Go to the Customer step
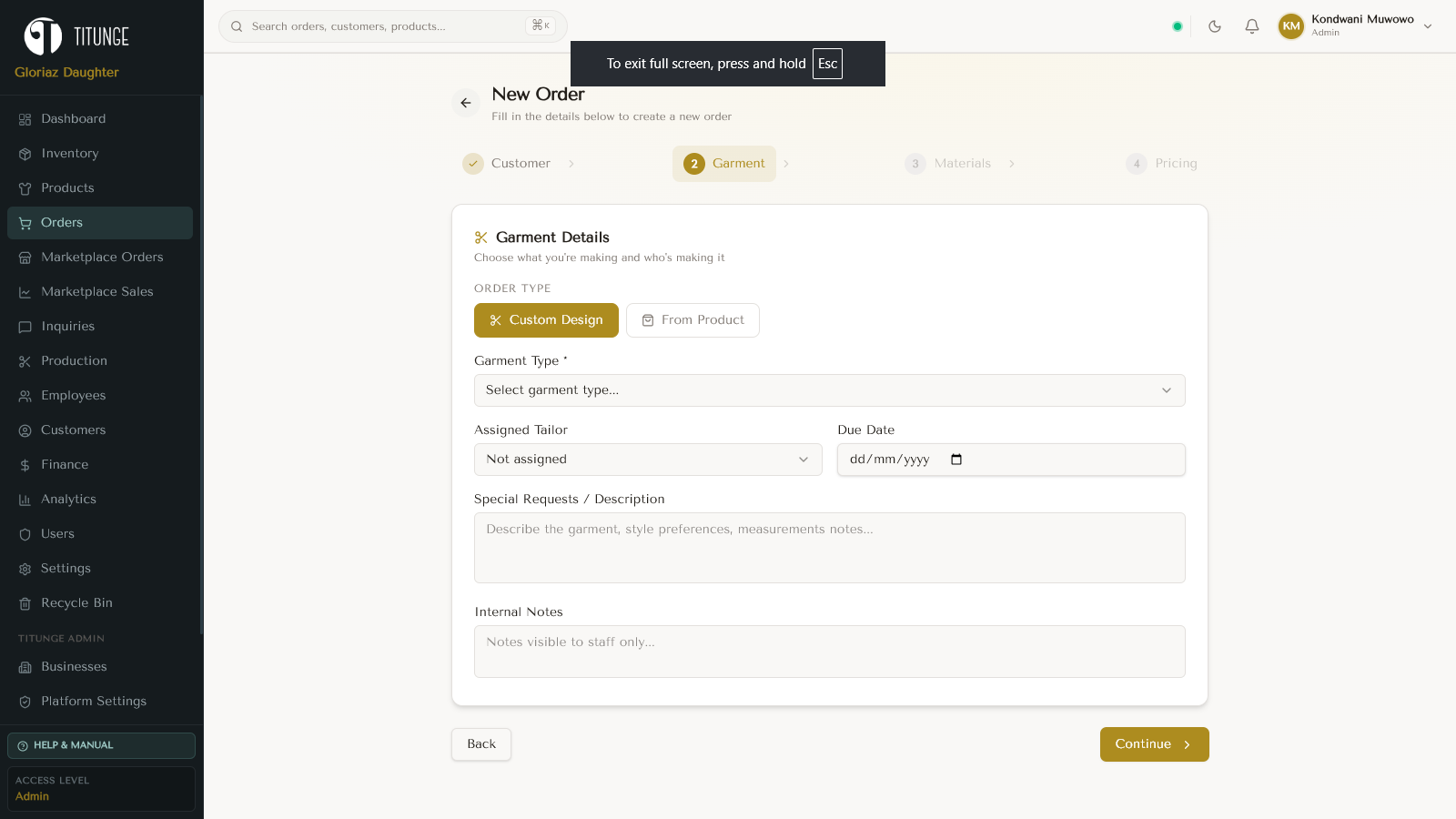This screenshot has width=1456, height=819. point(508,164)
